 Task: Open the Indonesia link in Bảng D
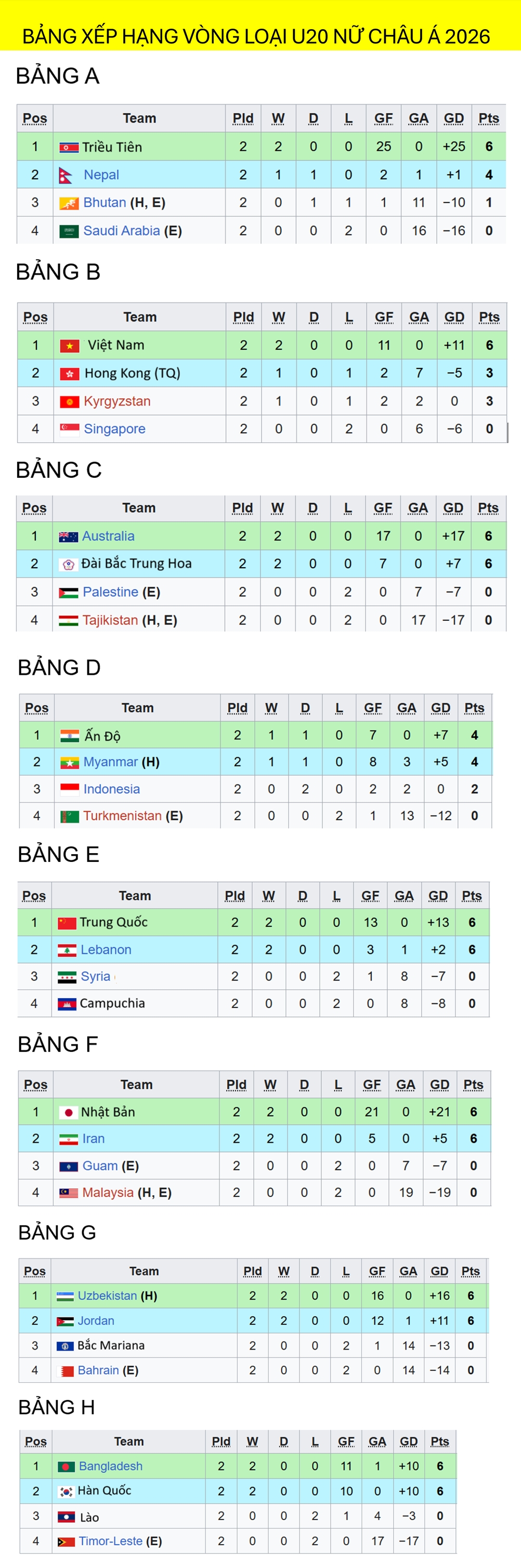[111, 789]
